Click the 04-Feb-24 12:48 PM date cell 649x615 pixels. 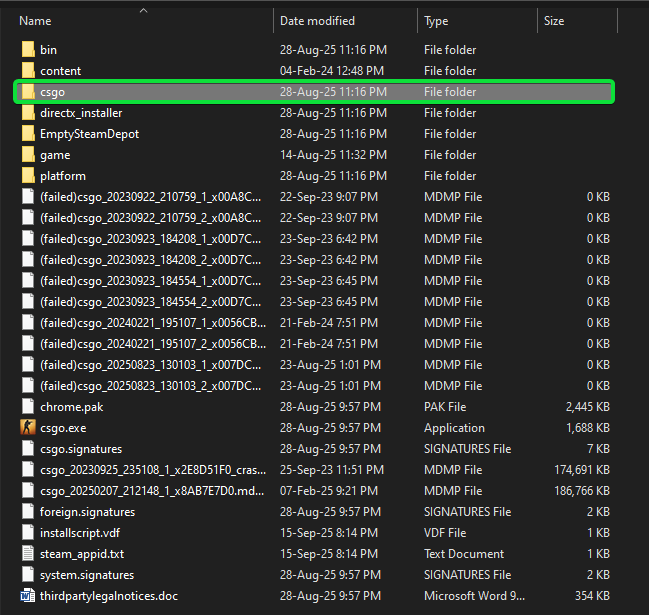(x=332, y=71)
